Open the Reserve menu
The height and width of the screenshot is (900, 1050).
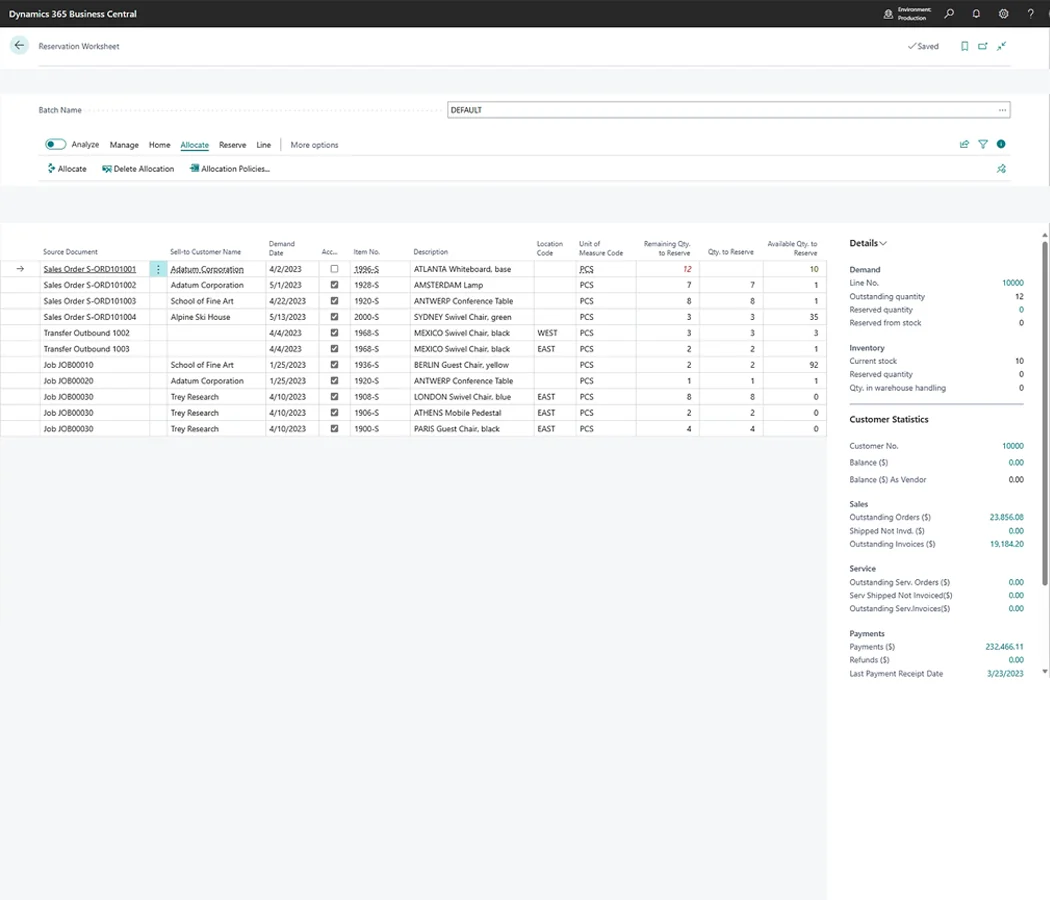click(232, 145)
